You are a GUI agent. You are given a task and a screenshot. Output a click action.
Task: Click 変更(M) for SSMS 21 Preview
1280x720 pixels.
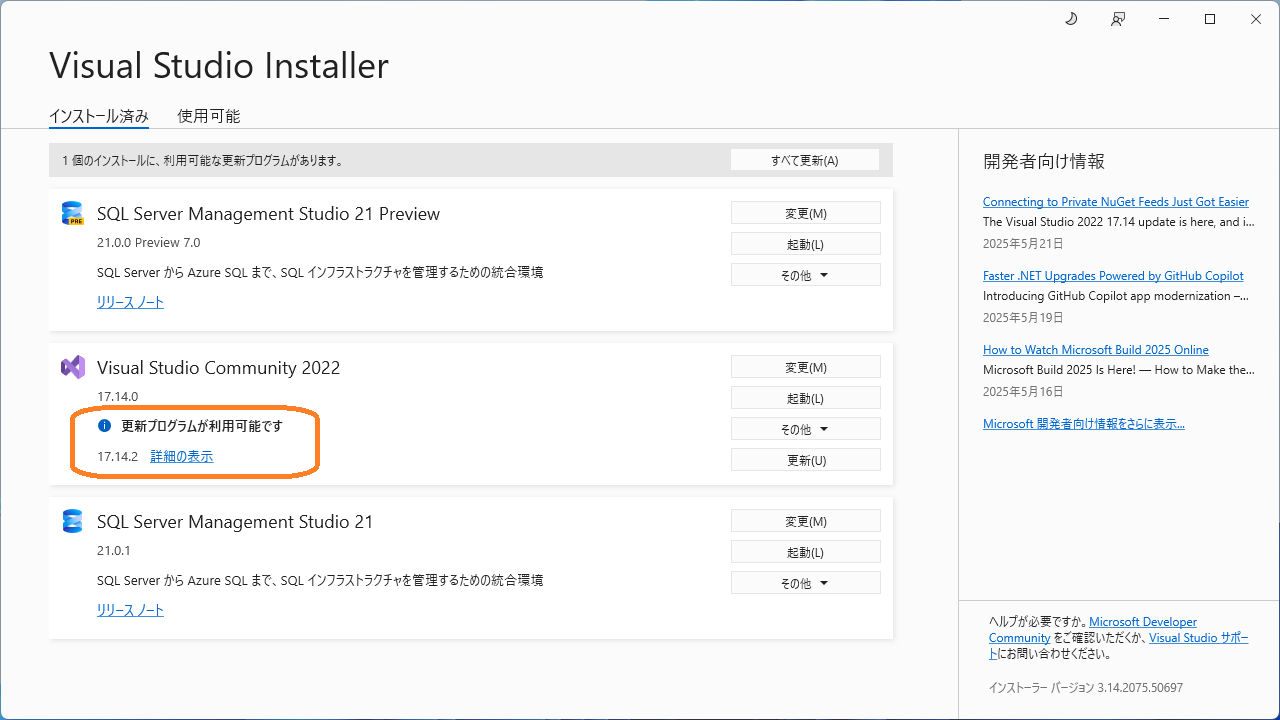[x=806, y=213]
